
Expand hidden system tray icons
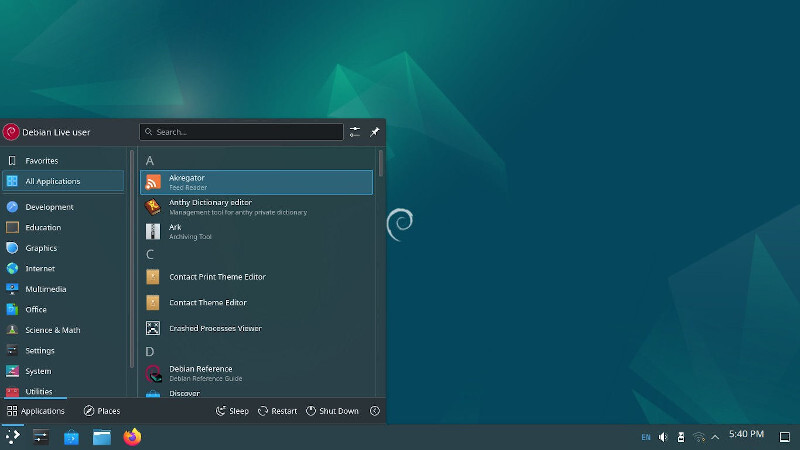715,437
